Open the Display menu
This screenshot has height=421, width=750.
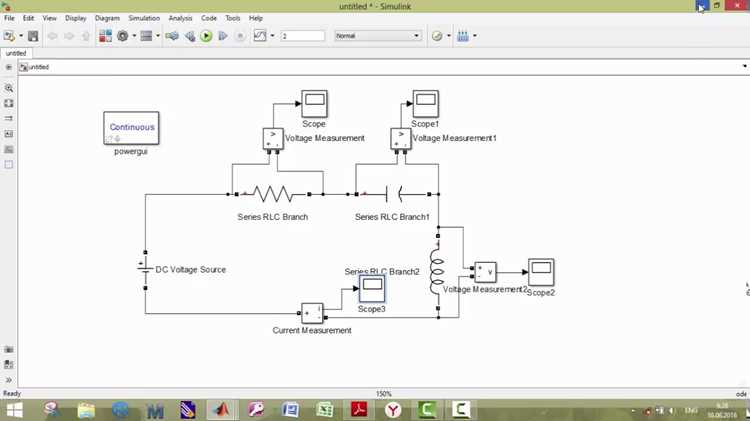tap(76, 18)
